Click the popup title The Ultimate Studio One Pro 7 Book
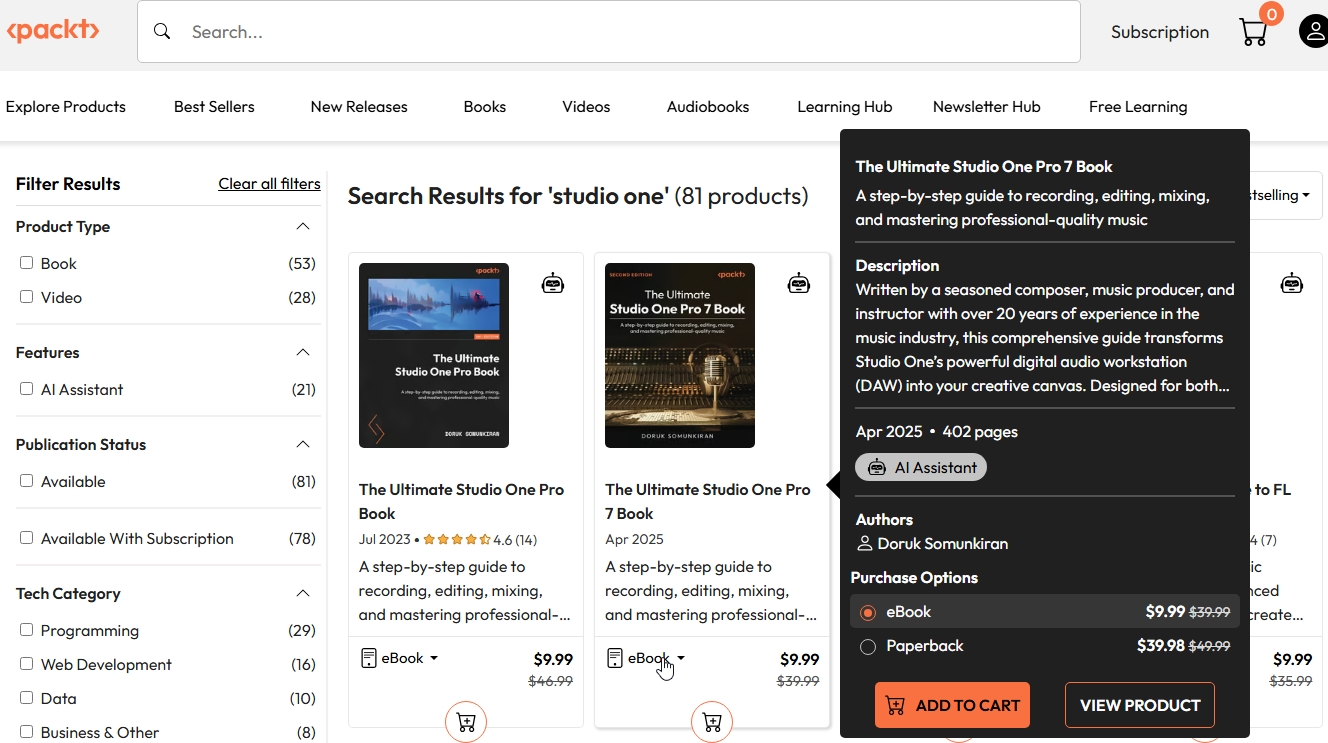The image size is (1328, 743). coord(984,167)
